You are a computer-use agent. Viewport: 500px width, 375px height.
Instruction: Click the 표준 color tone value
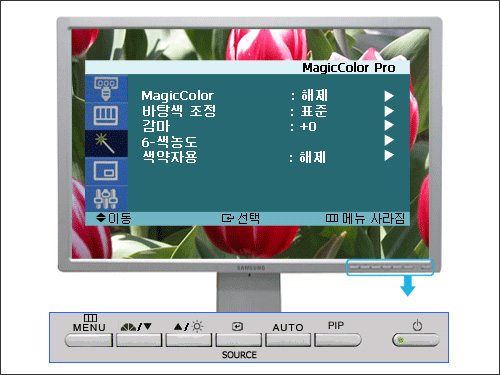tap(314, 111)
